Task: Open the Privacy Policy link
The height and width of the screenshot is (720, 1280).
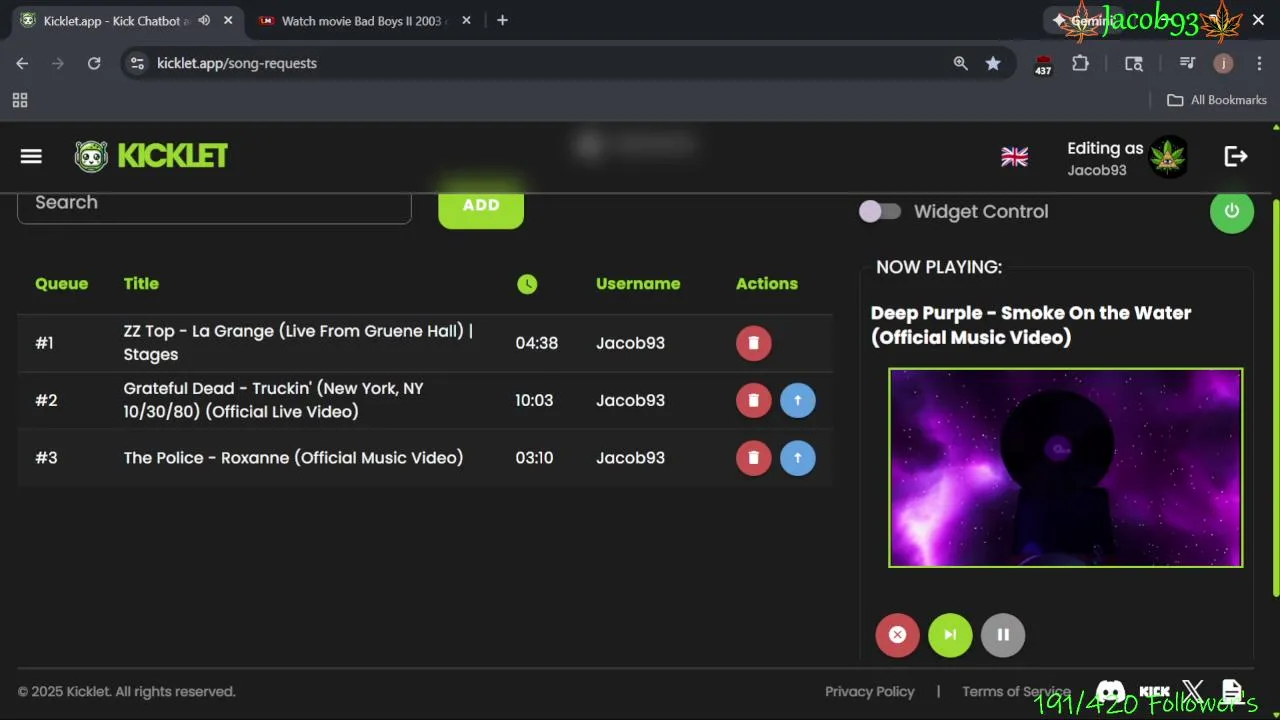Action: point(870,692)
